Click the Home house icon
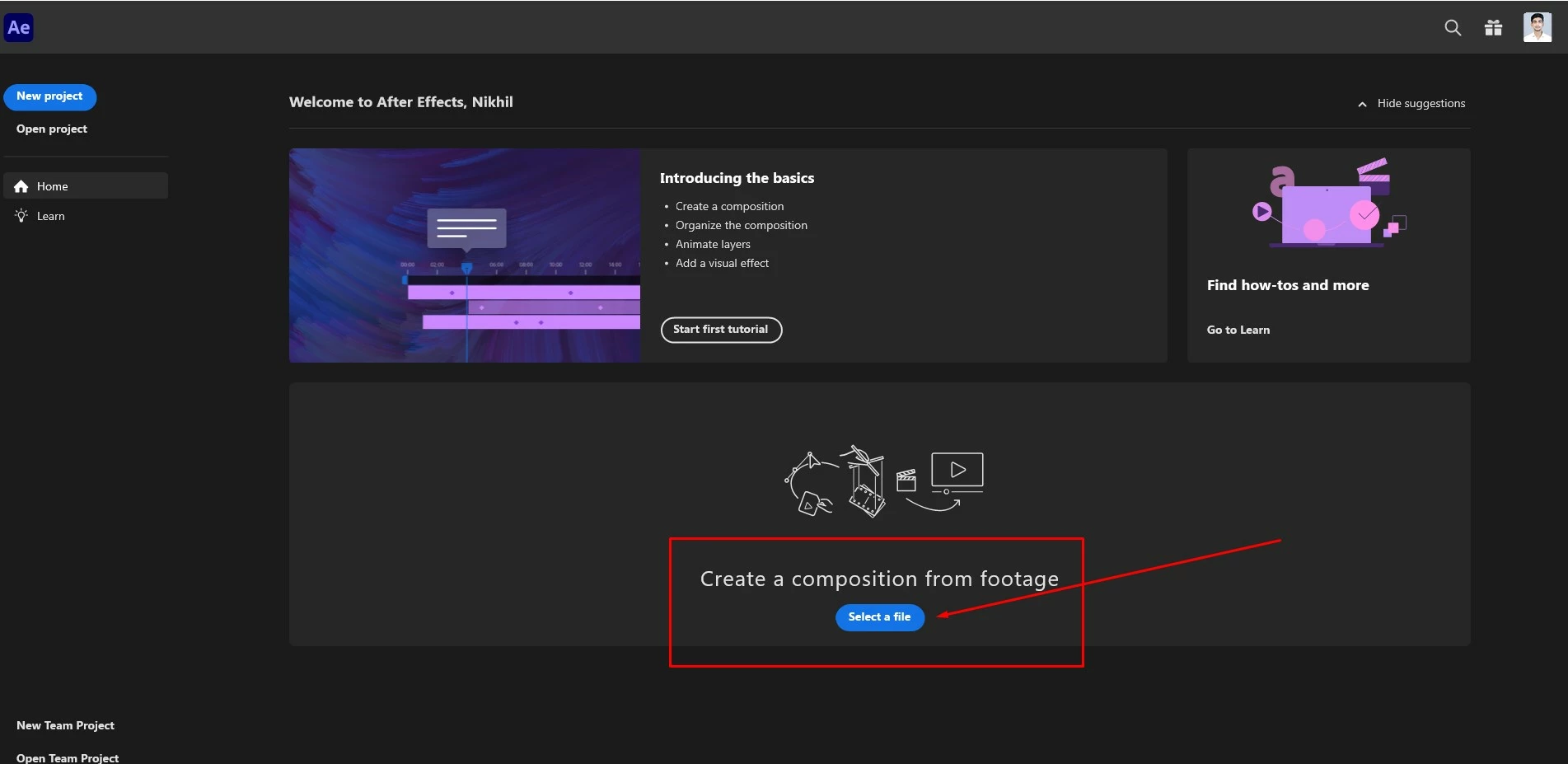 coord(21,186)
